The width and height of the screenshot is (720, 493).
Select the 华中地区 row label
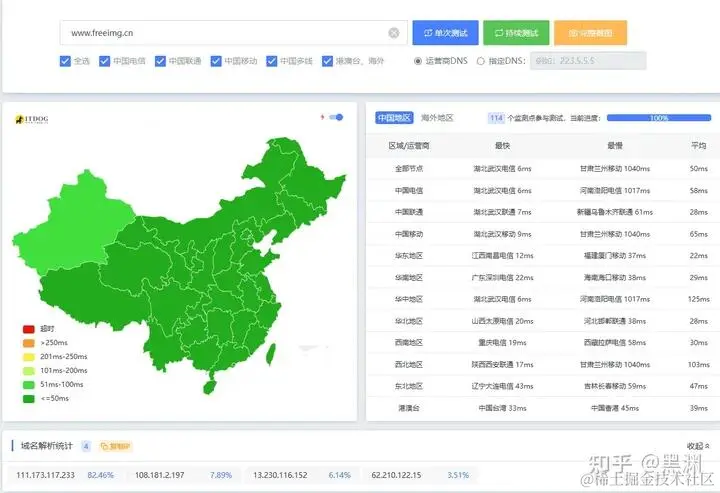coord(409,299)
